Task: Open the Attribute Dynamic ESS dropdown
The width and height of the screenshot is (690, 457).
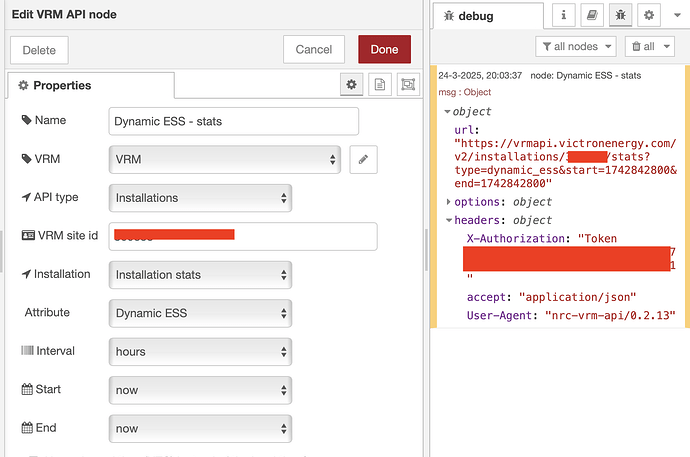Action: pyautogui.click(x=200, y=313)
